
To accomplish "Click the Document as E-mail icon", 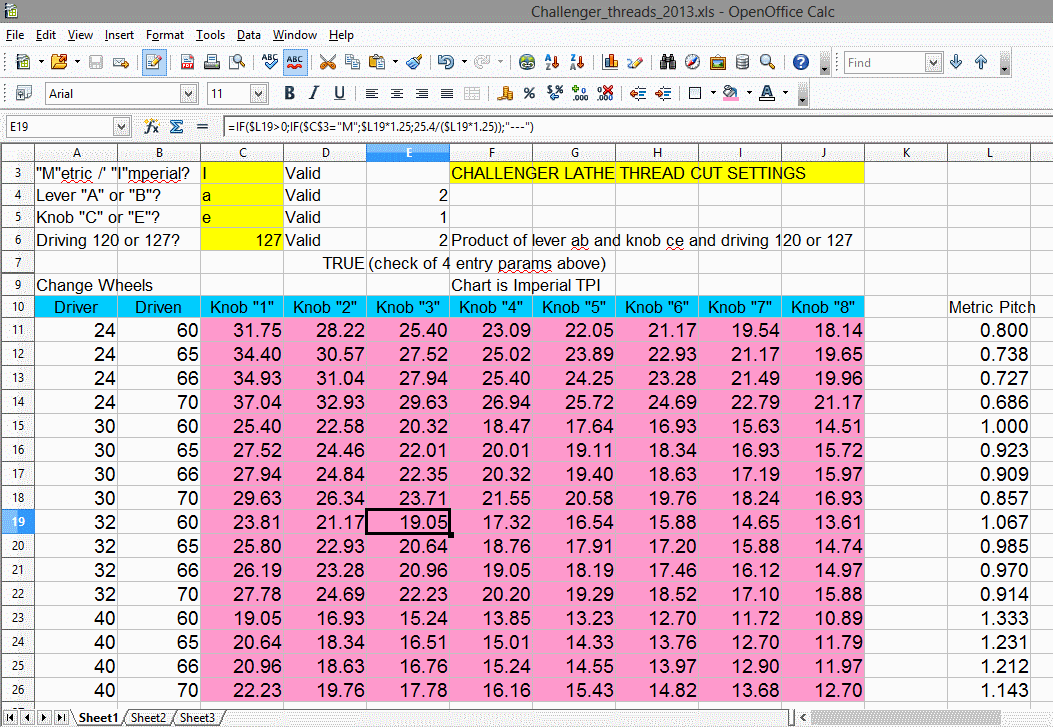I will click(121, 62).
